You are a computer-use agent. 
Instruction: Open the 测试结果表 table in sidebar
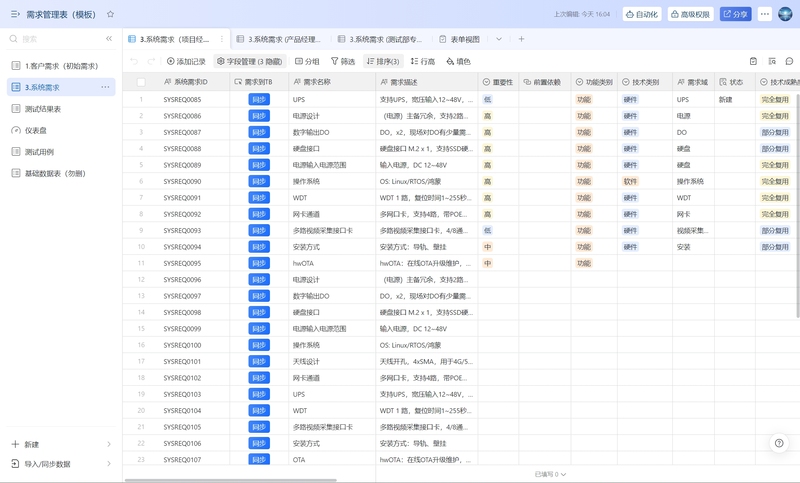click(61, 109)
